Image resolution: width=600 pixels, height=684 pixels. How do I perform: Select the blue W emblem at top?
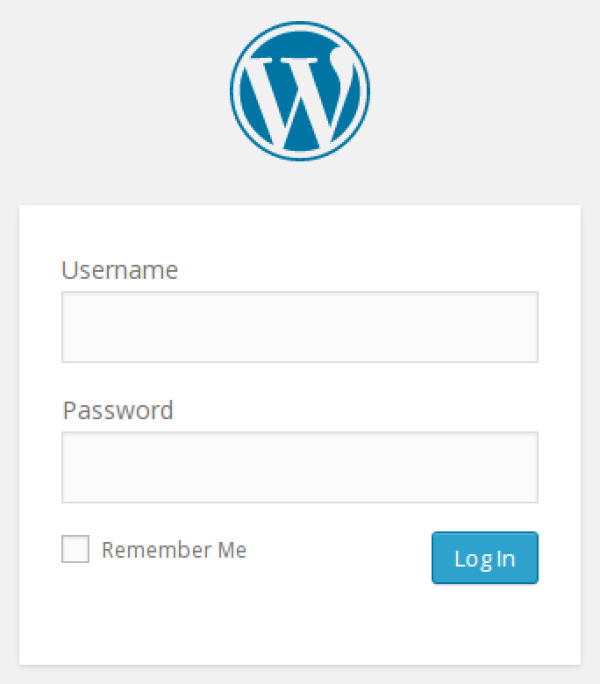(300, 91)
